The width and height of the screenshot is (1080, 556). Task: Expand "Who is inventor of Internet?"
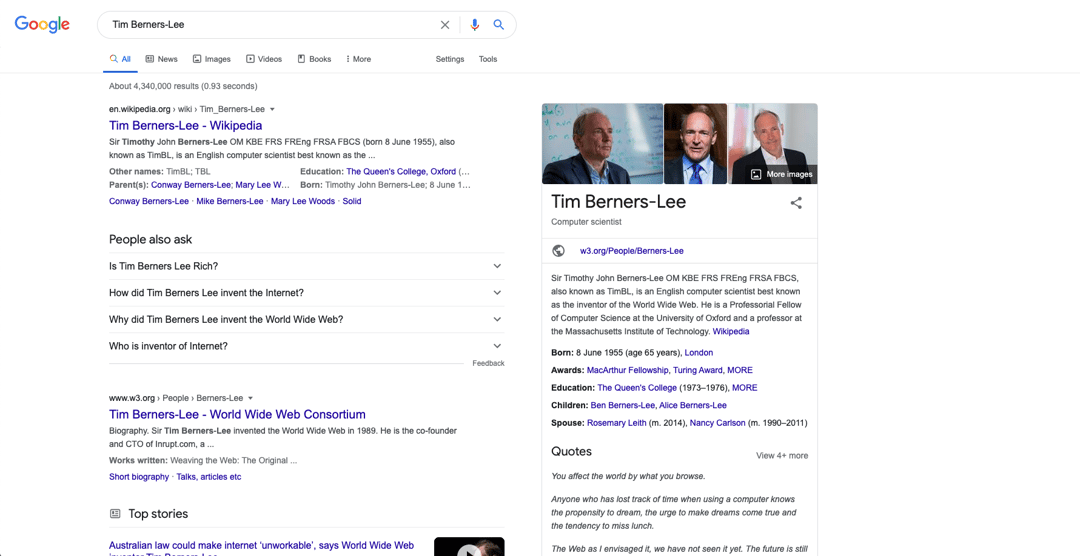pyautogui.click(x=307, y=346)
